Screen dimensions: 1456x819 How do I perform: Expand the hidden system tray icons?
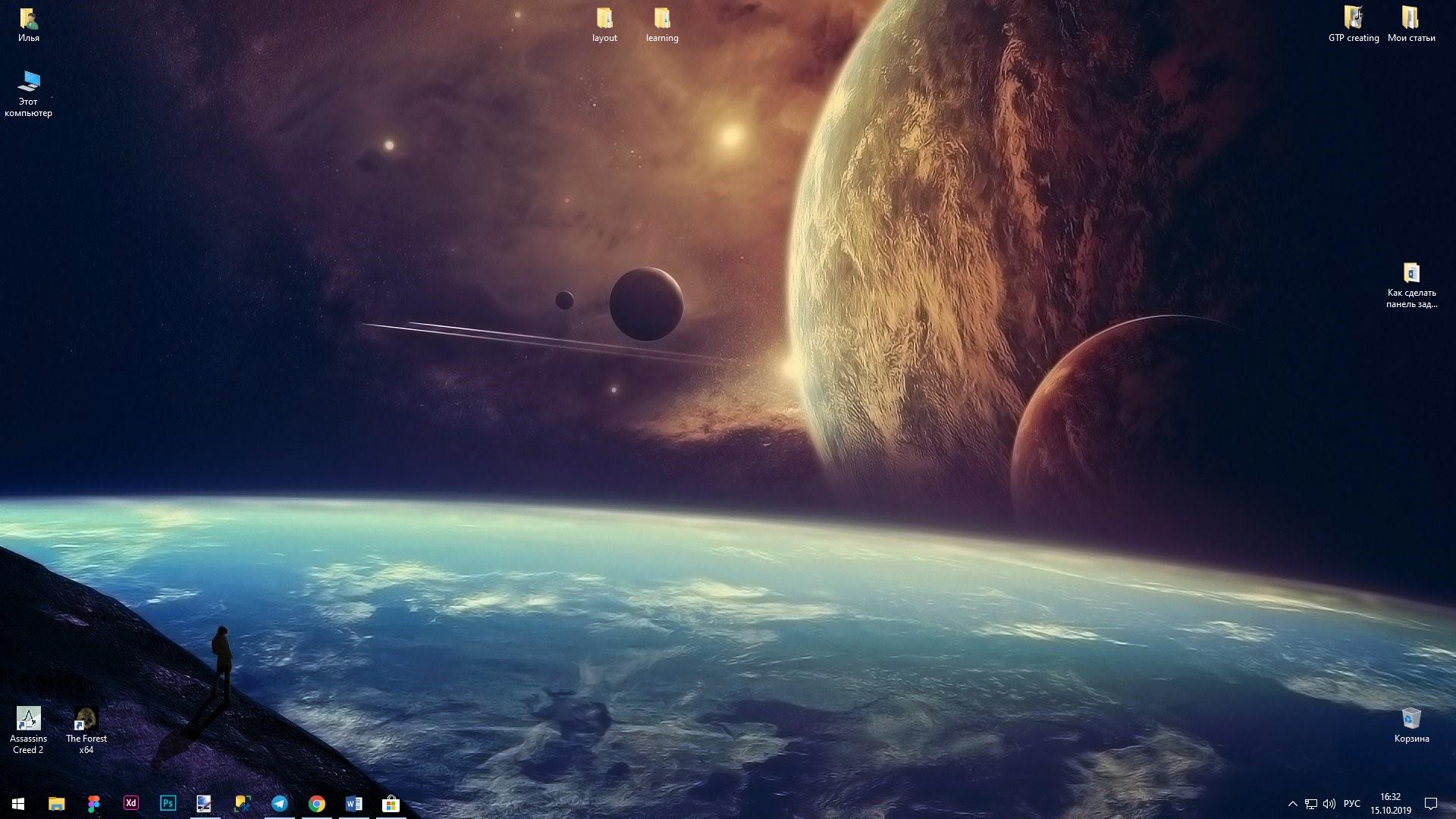[x=1292, y=803]
